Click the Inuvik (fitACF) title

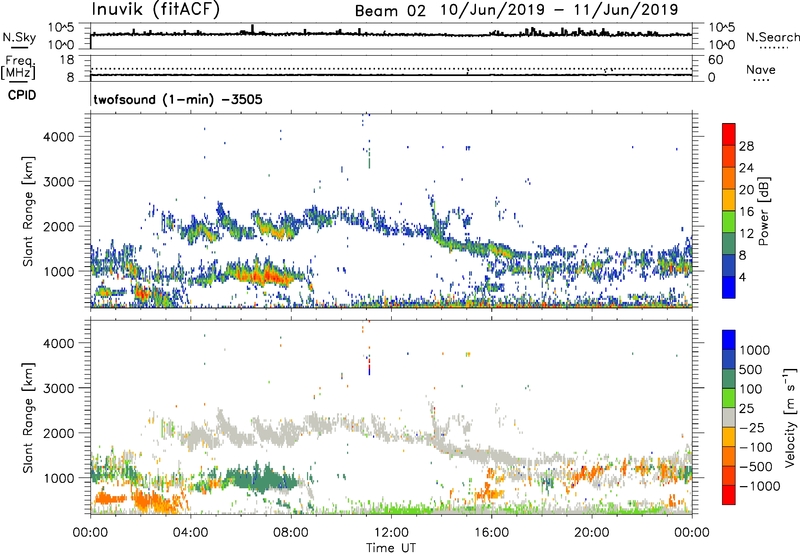(x=156, y=10)
